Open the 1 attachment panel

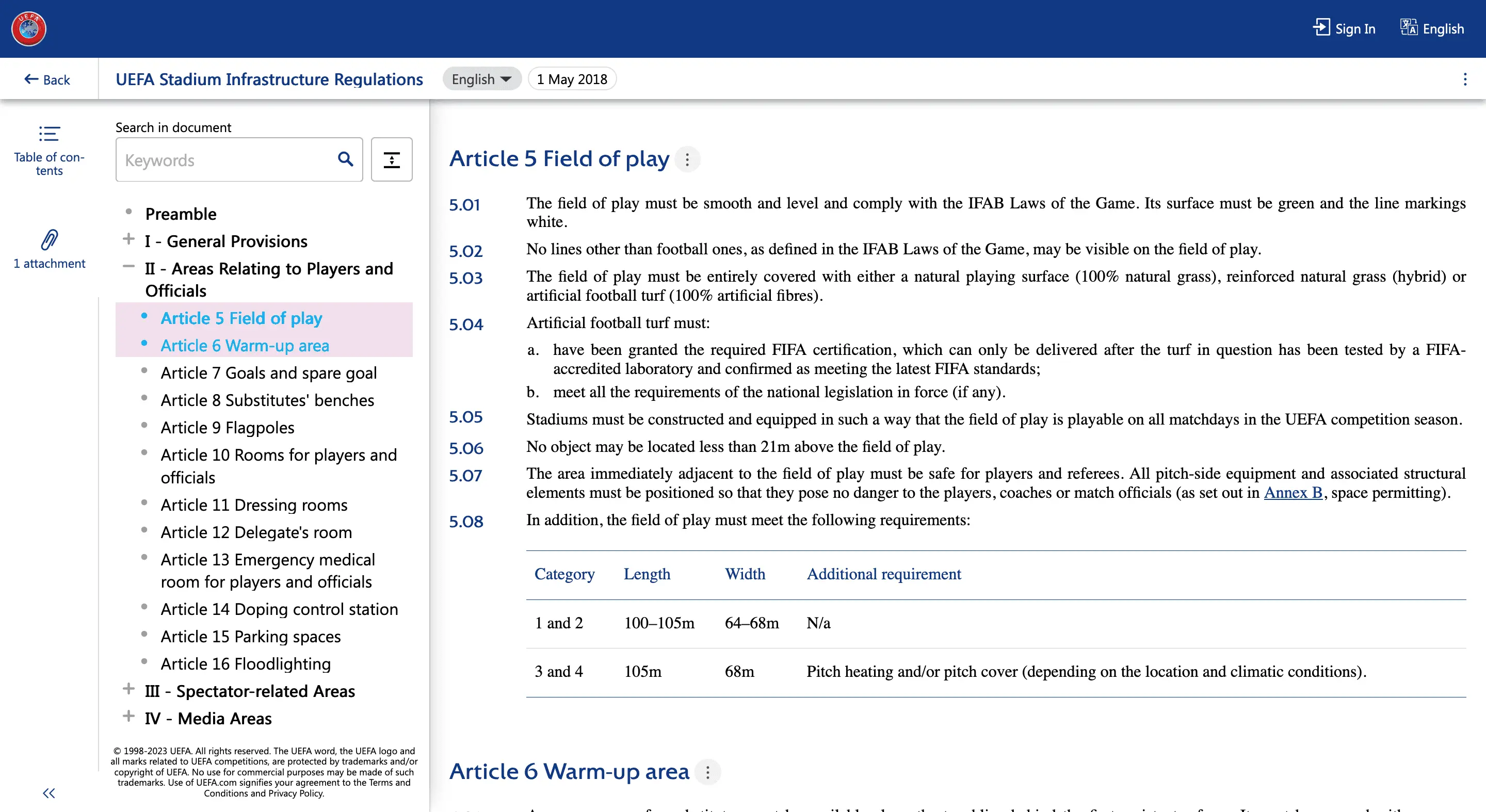pos(49,249)
